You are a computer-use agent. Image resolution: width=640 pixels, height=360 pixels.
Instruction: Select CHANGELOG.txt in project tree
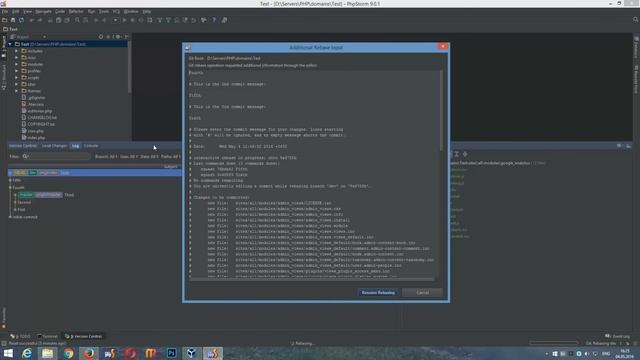[x=39, y=118]
